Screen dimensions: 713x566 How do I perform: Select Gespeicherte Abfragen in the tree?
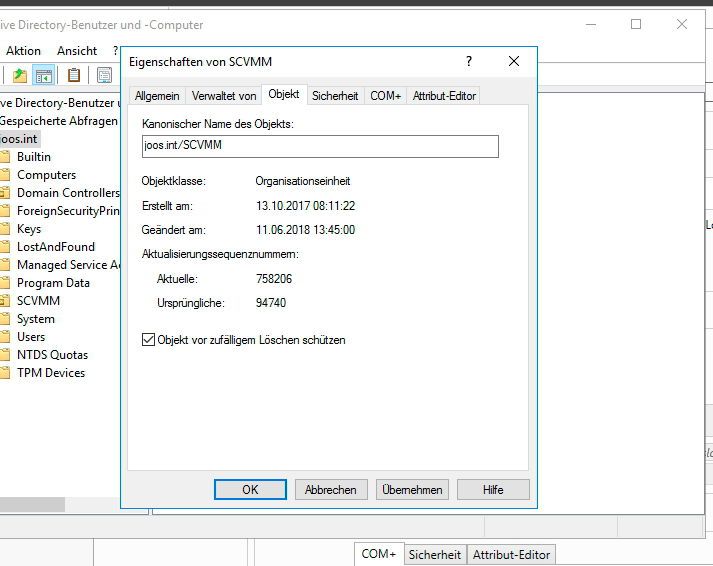59,121
